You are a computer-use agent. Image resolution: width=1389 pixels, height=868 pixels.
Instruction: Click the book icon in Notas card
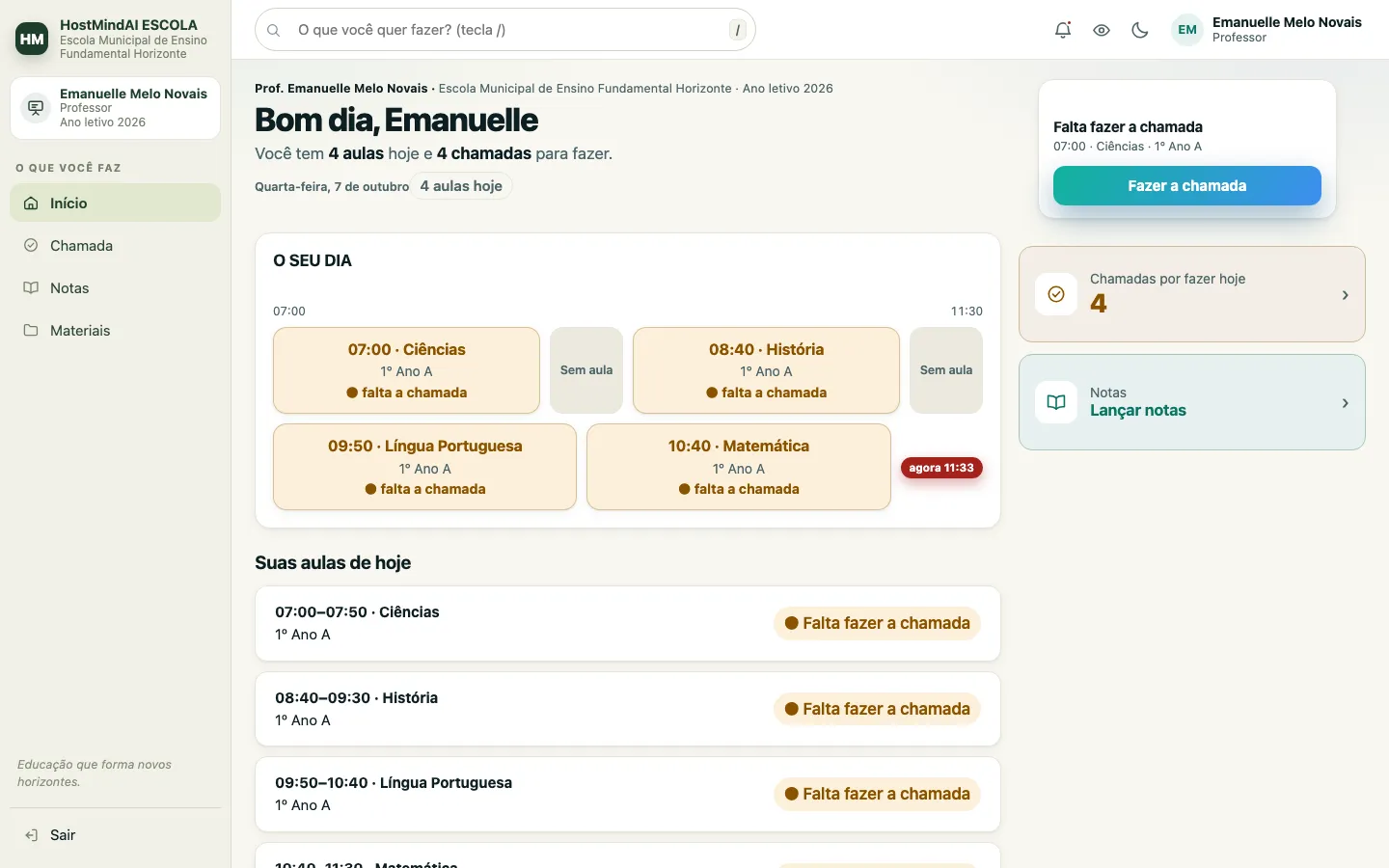[1056, 402]
